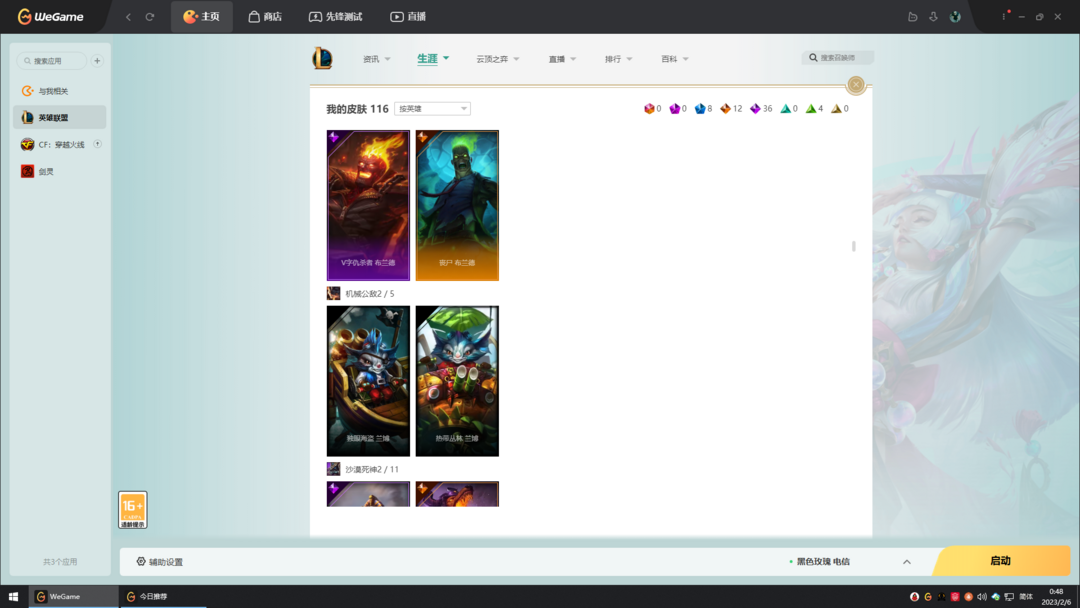
Task: Click the avatar icon in the title bar
Action: [x=955, y=17]
